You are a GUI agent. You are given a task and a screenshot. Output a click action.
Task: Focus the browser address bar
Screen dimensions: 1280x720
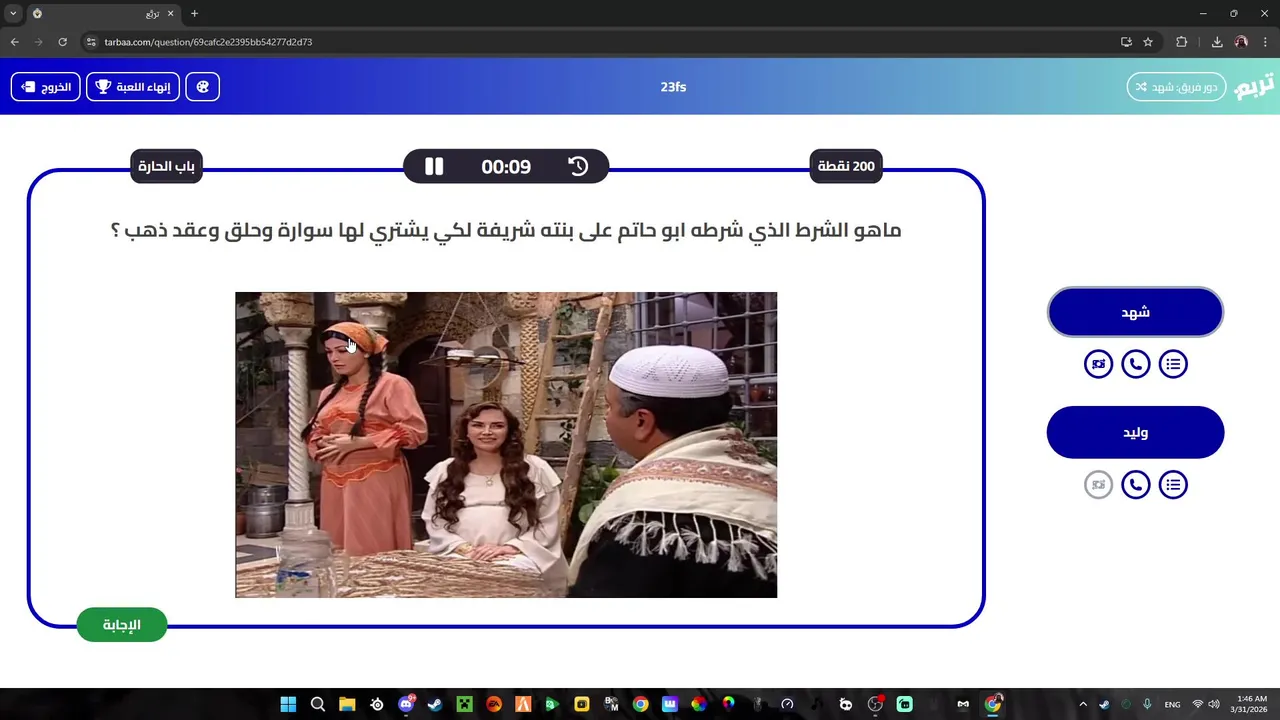600,42
